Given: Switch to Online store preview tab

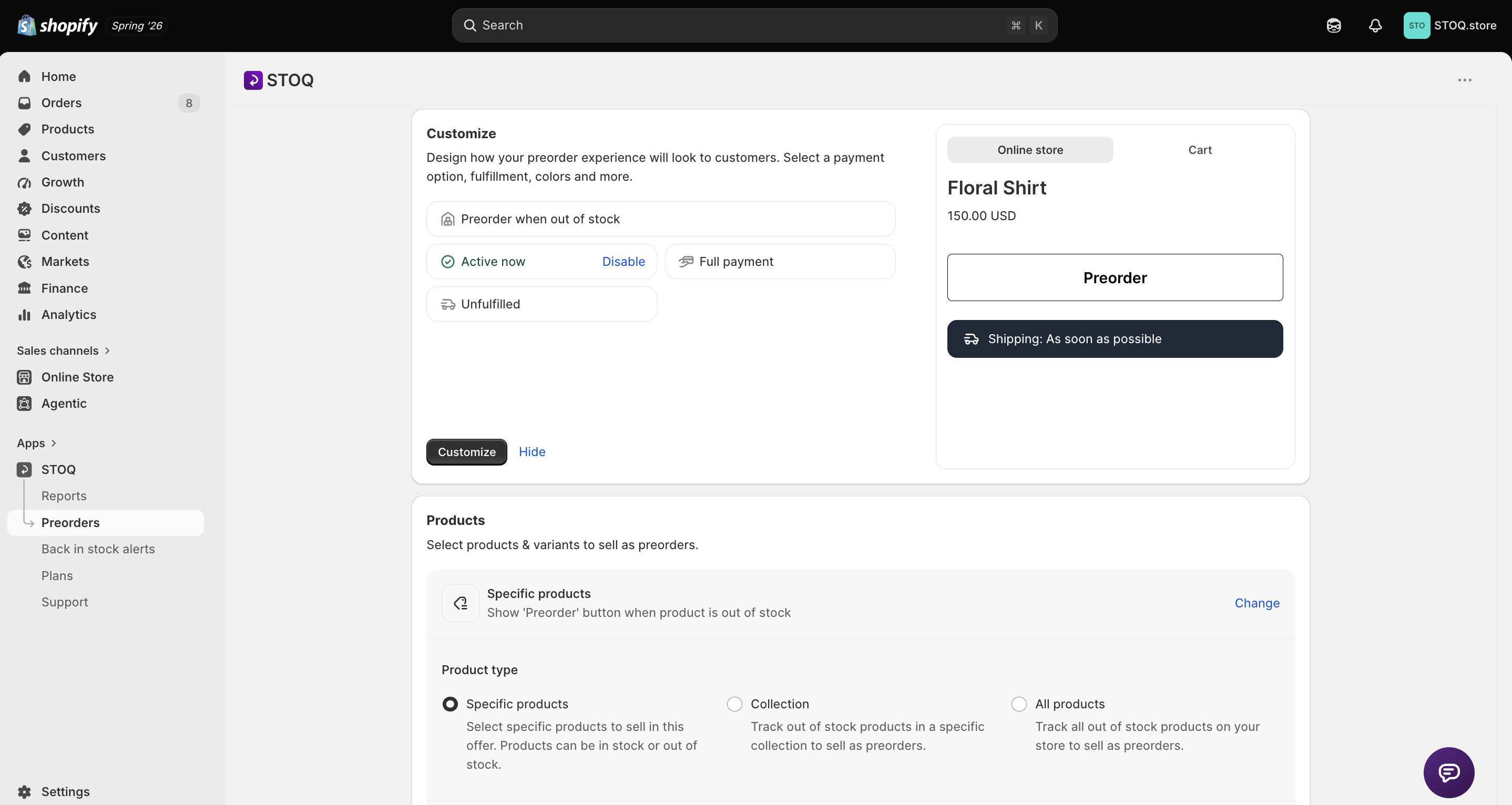Looking at the screenshot, I should [x=1030, y=150].
